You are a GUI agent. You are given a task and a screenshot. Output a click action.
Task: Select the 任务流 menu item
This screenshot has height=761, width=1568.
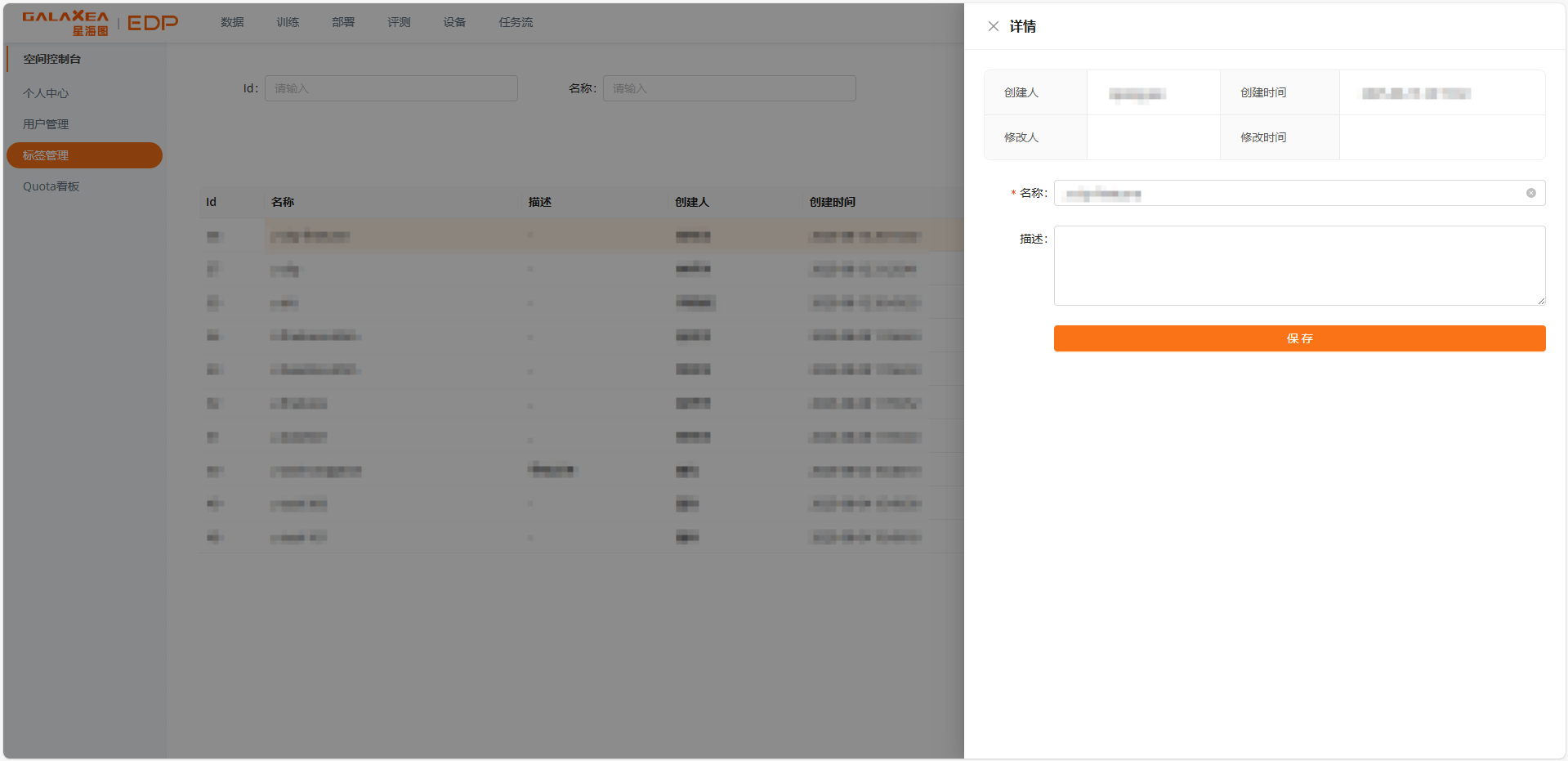(x=516, y=22)
